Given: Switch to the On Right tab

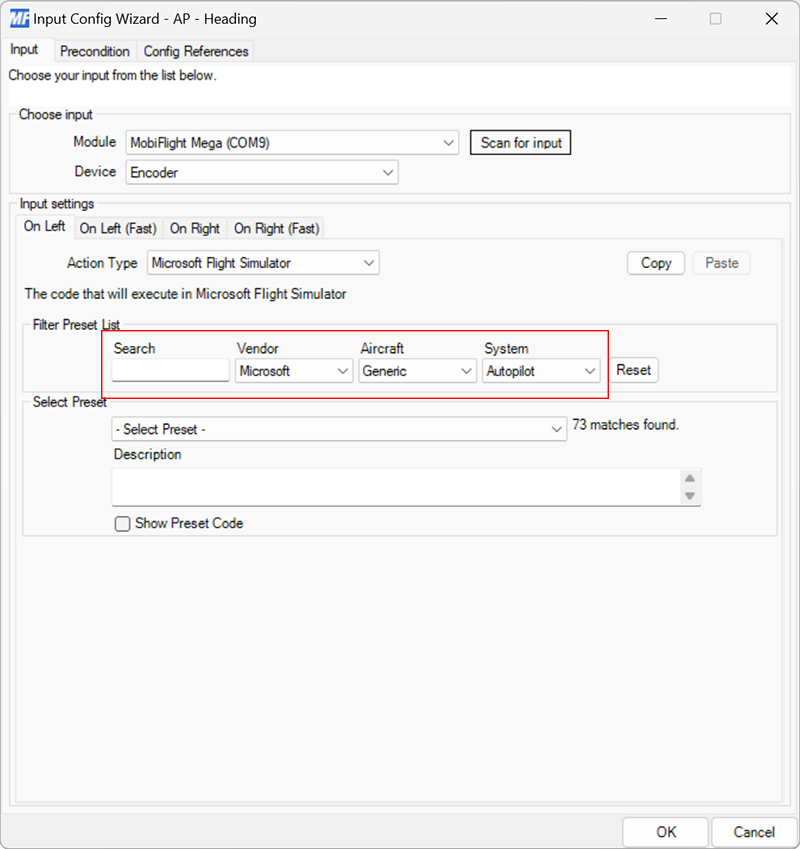Looking at the screenshot, I should (x=195, y=228).
